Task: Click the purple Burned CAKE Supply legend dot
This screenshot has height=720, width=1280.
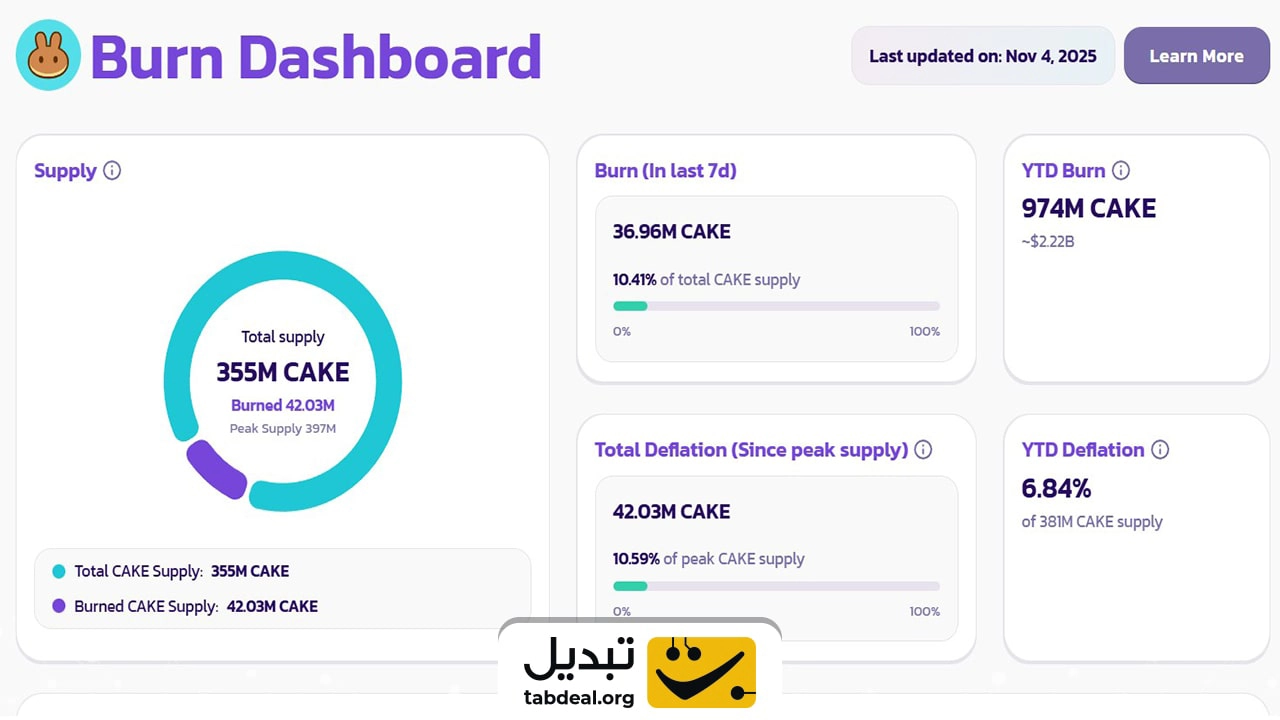Action: 58,606
